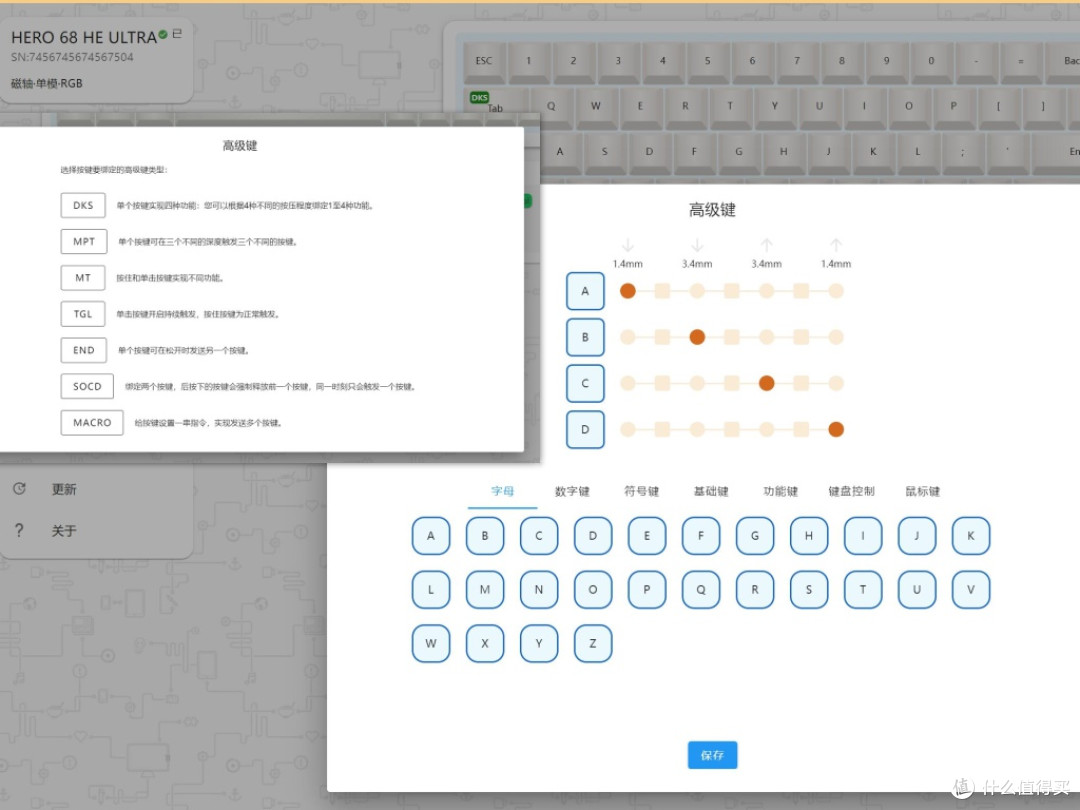This screenshot has height=810, width=1080.
Task: Toggle row A final 1.4mm release dot
Action: coord(836,291)
